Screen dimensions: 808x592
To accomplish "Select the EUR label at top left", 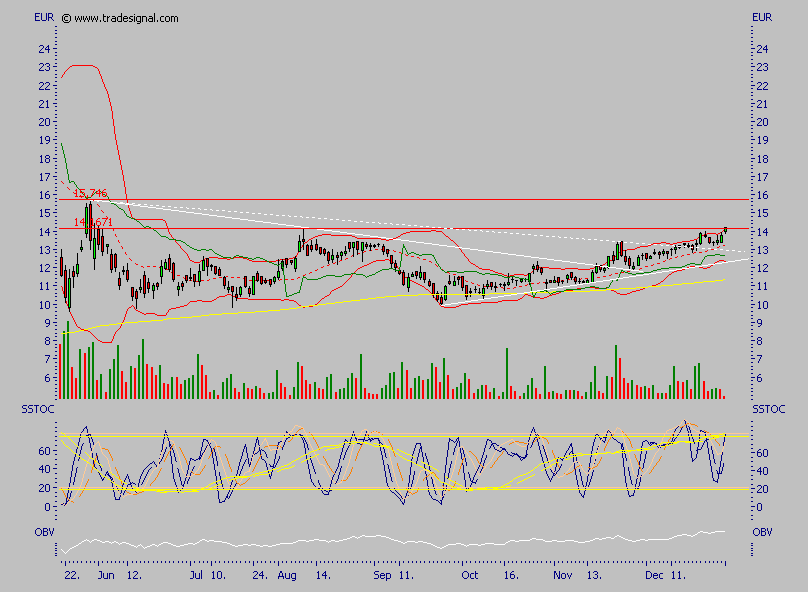I will coord(44,18).
